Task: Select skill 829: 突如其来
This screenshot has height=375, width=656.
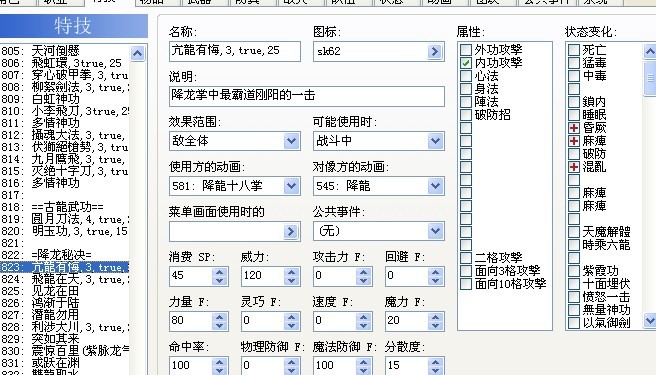Action: [x=65, y=339]
